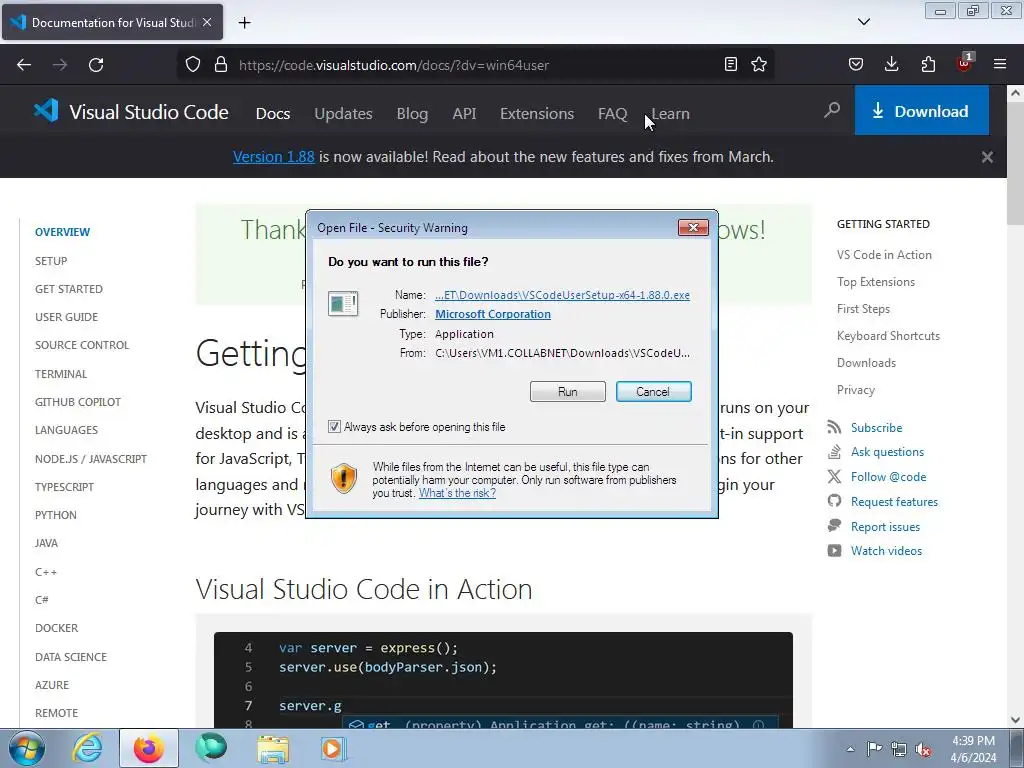
Task: Bookmark page with the star icon
Action: point(759,64)
